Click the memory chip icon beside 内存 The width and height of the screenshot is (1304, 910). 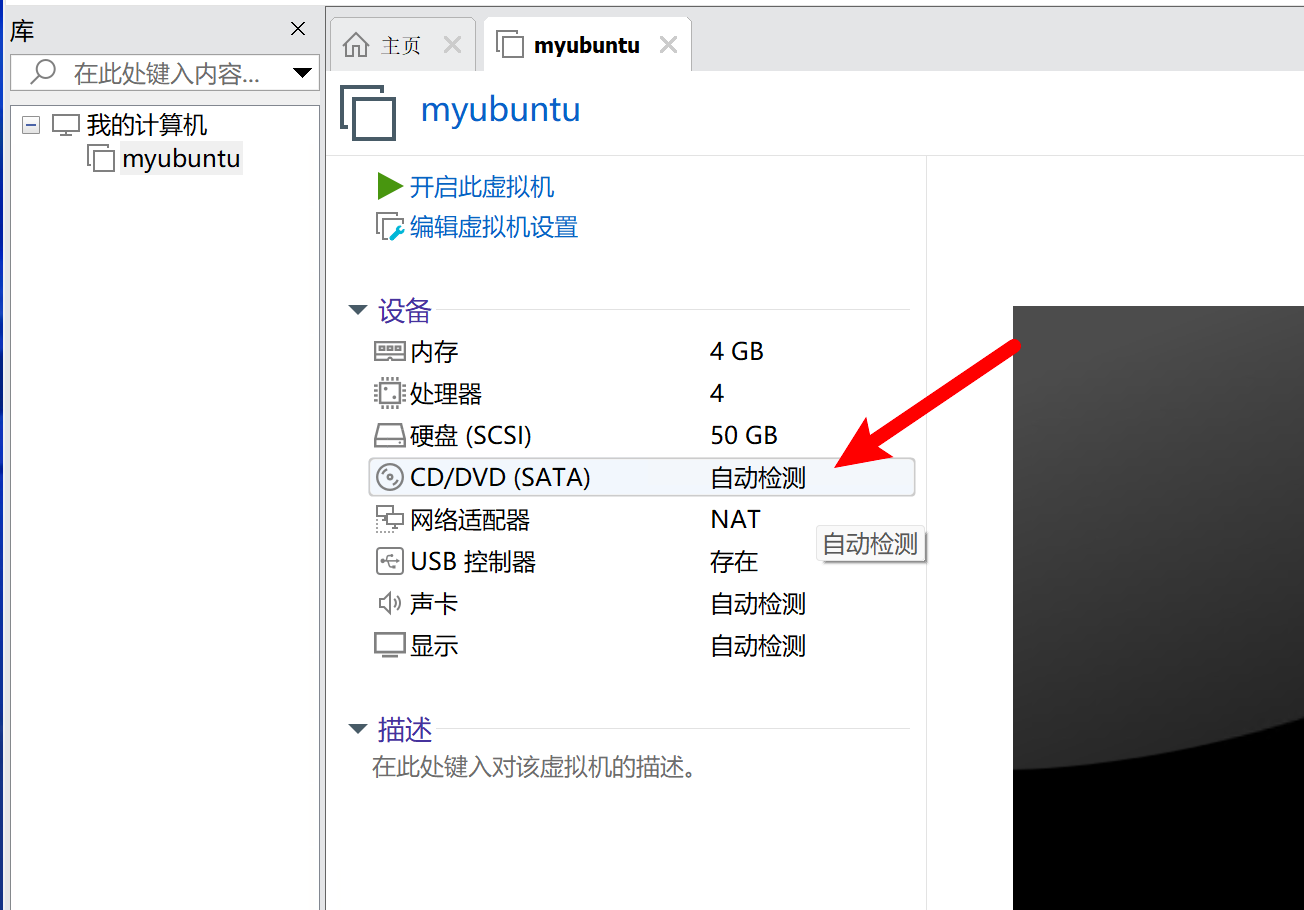[x=389, y=352]
